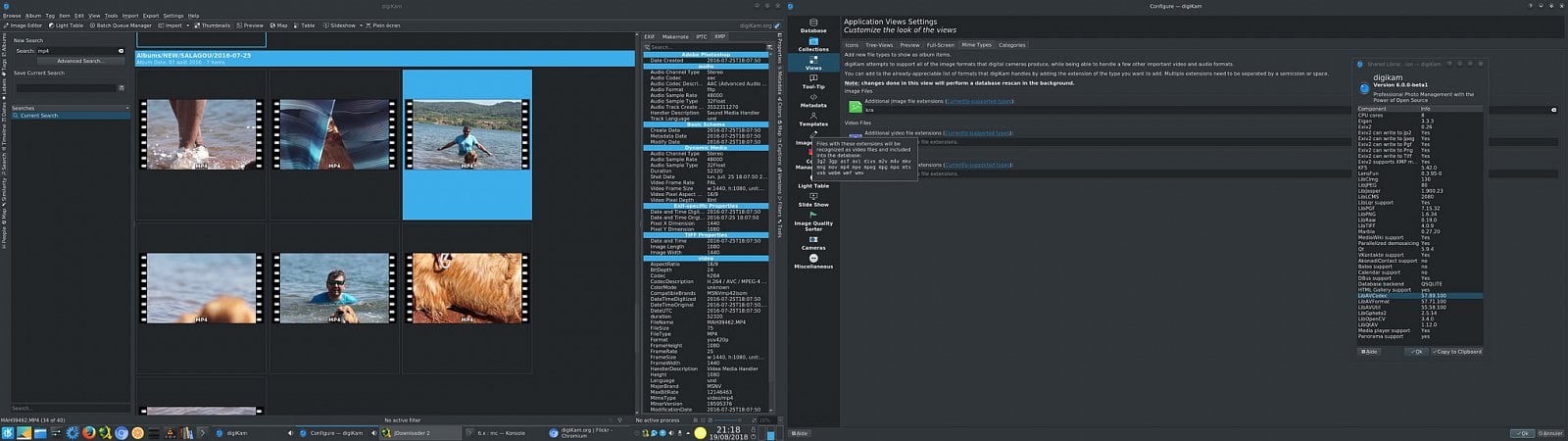This screenshot has width=1568, height=441.
Task: Switch to Thumbnails view
Action: point(213,25)
